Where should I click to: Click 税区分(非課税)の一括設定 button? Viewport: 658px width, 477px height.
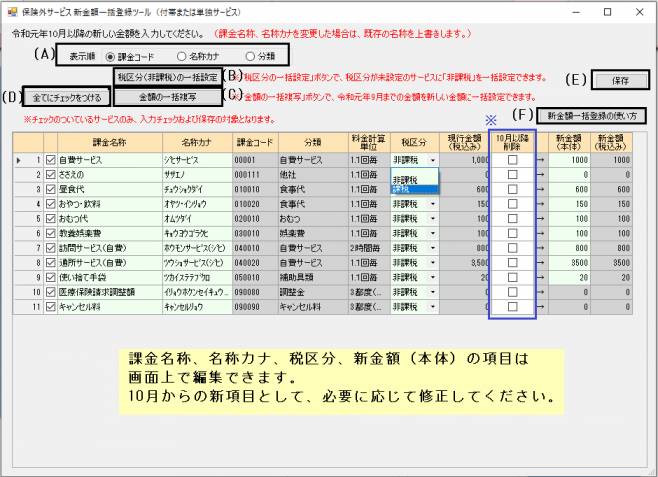tap(167, 77)
